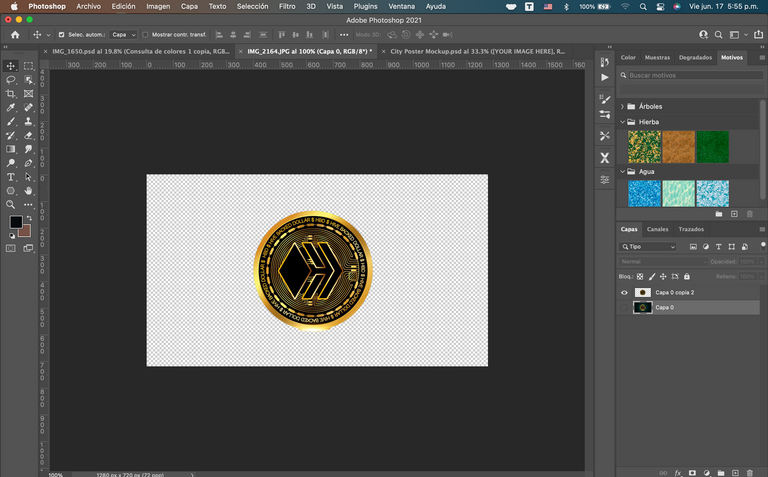The height and width of the screenshot is (477, 768).
Task: Select the Zoom tool
Action: pos(11,205)
